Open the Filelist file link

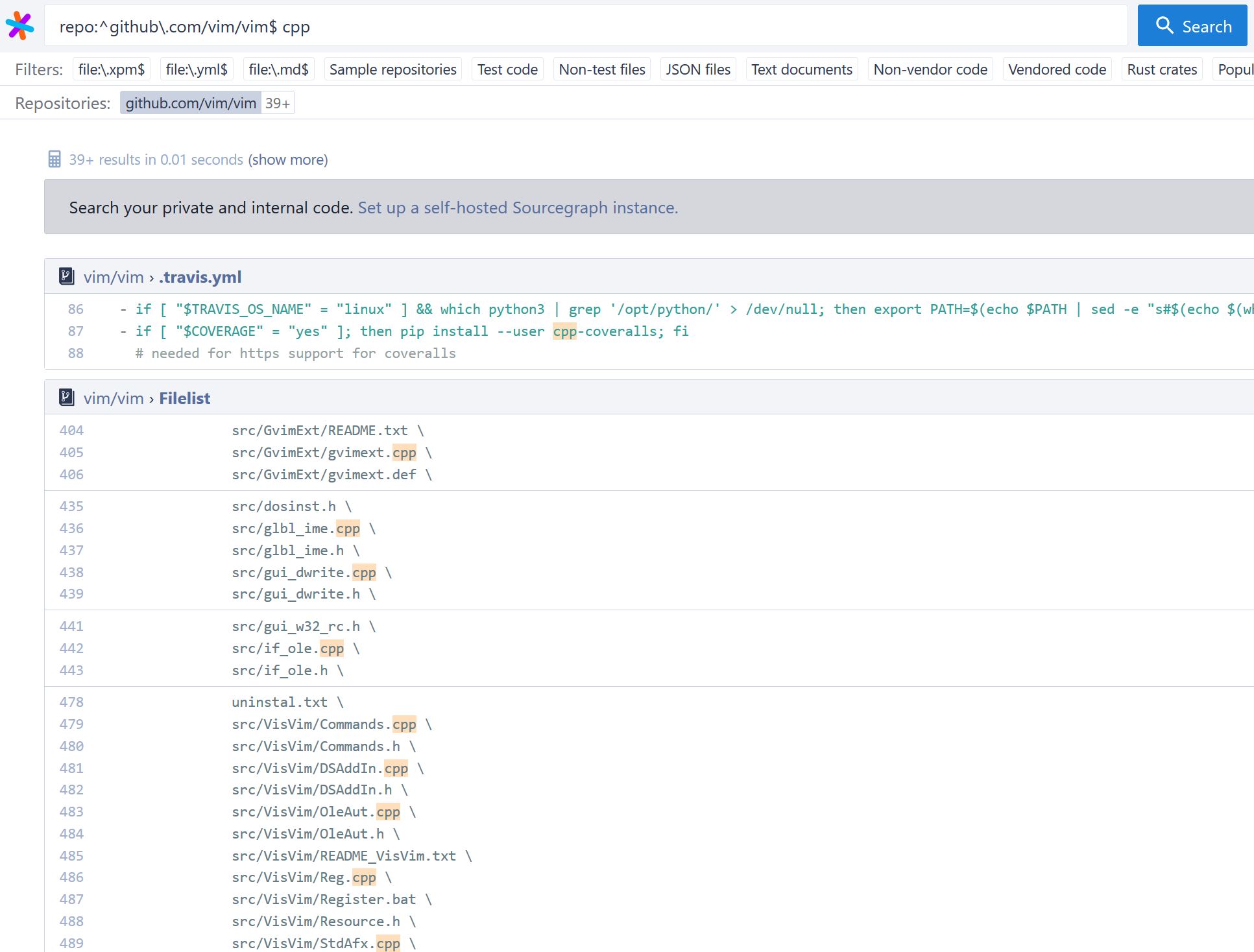click(x=185, y=398)
